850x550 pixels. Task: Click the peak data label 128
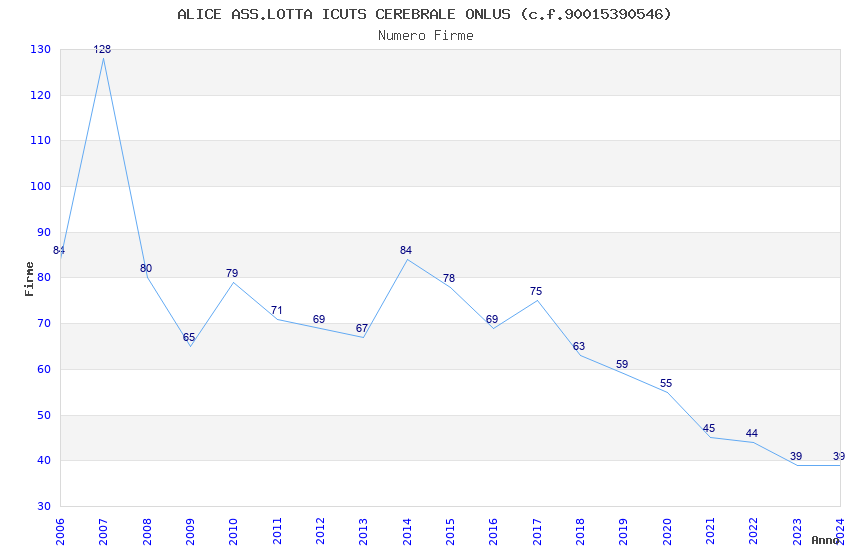click(x=102, y=49)
